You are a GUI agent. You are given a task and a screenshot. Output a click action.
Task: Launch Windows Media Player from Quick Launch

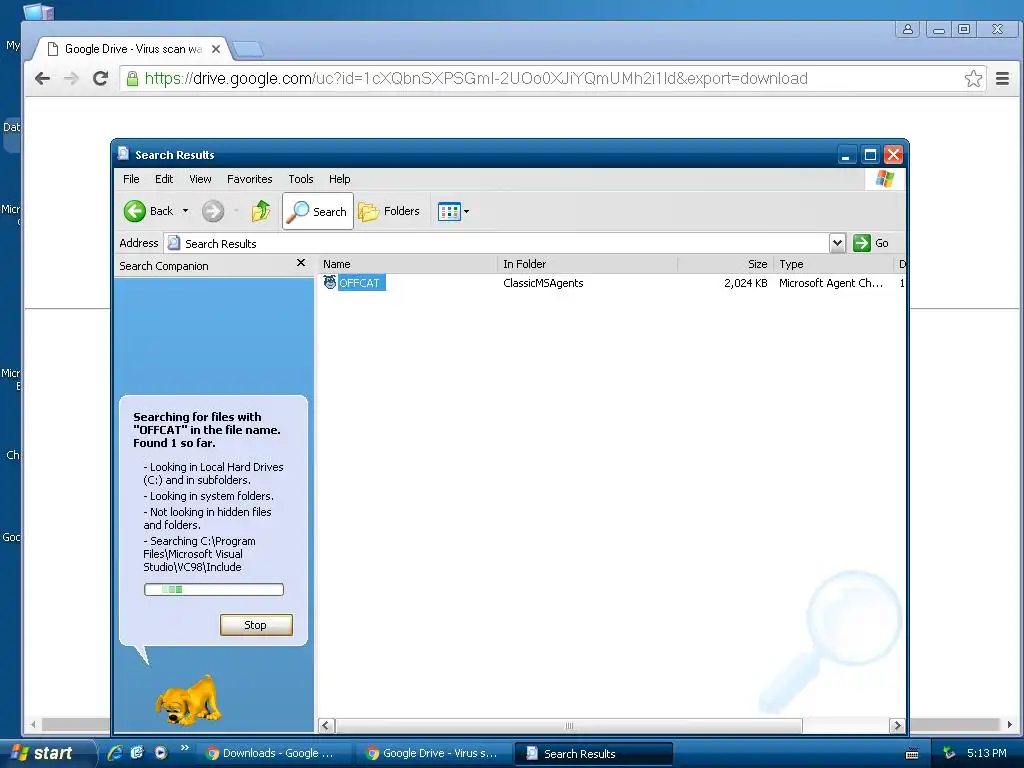(160, 753)
